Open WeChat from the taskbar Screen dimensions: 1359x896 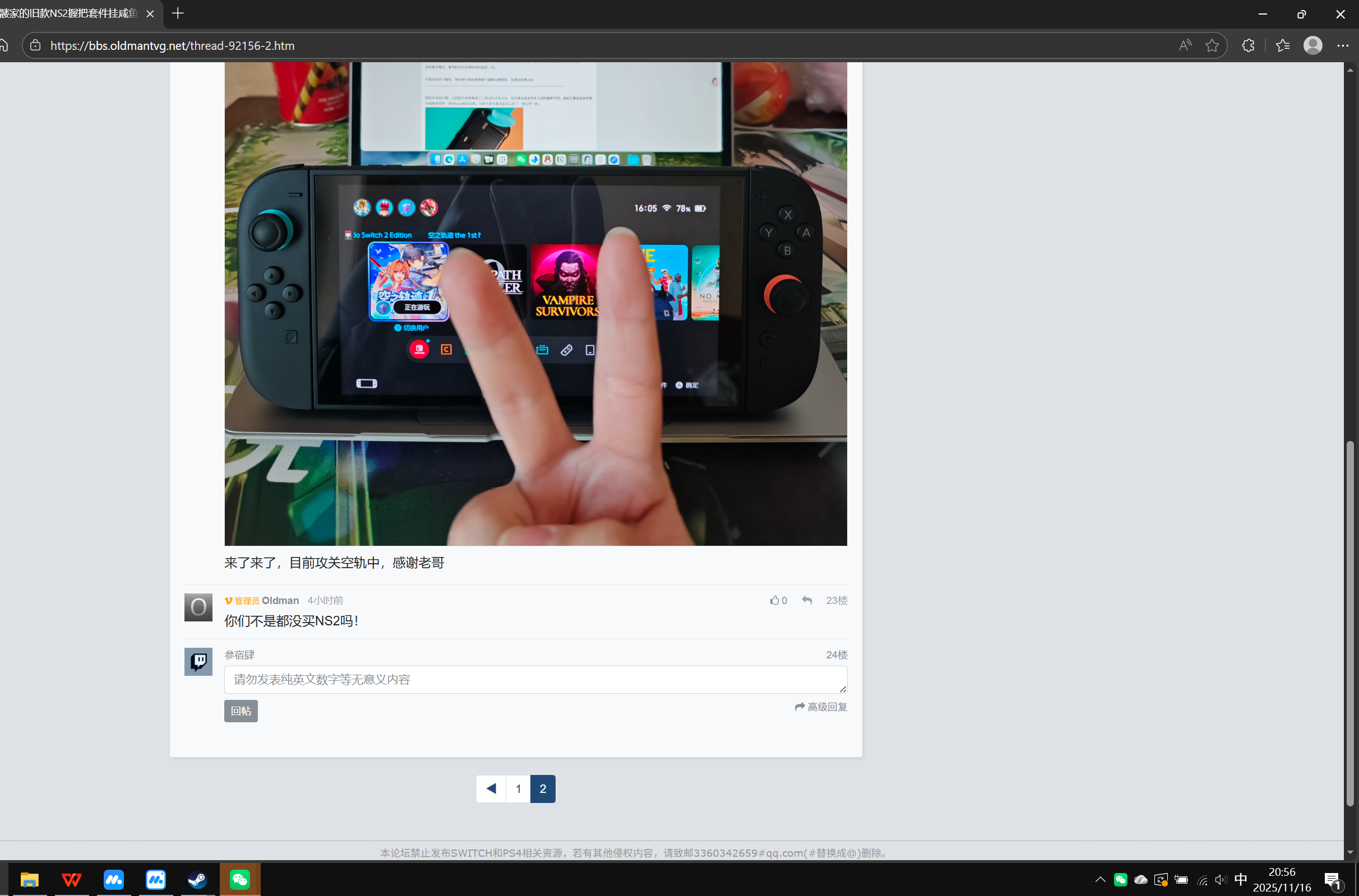pos(239,879)
